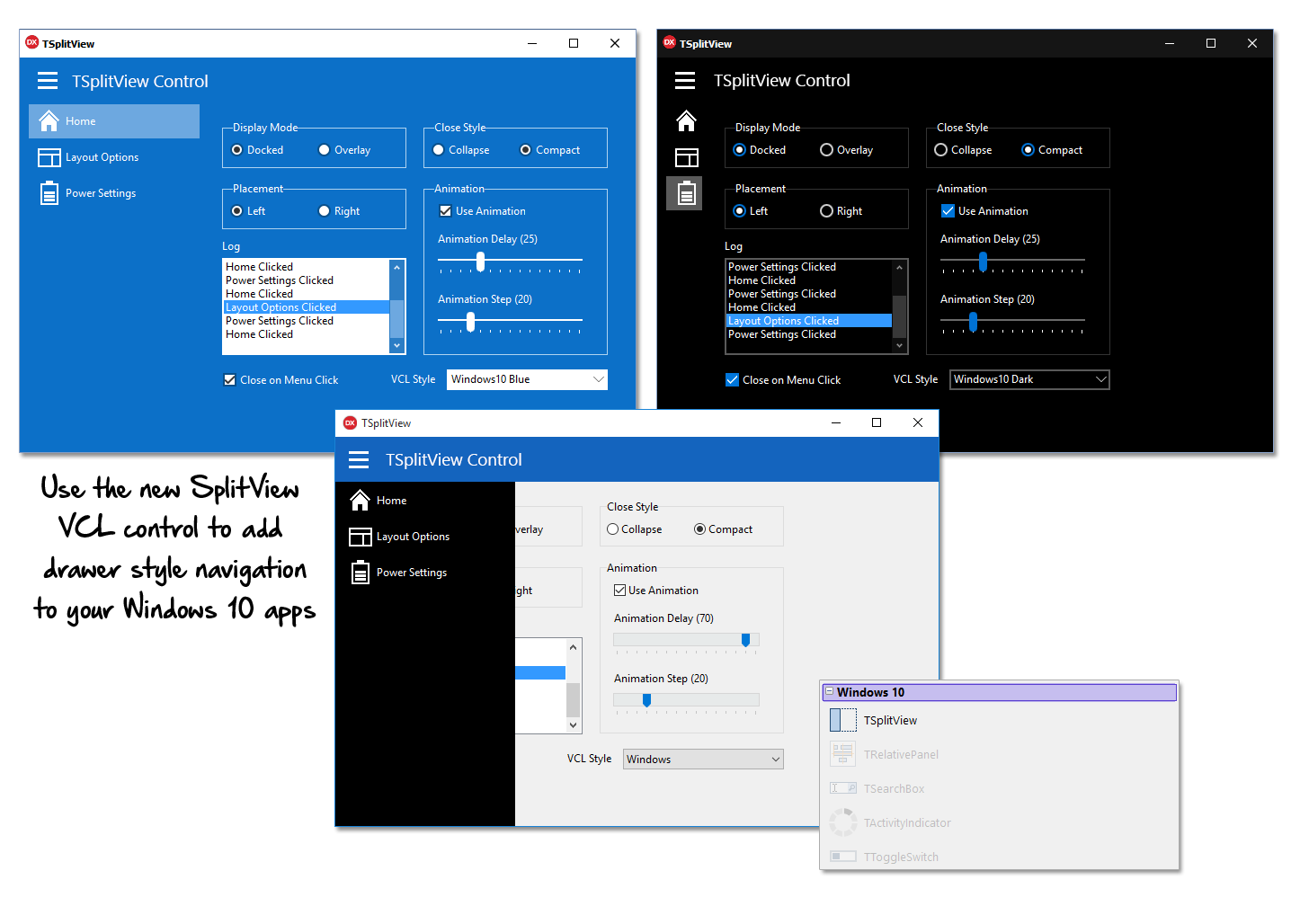Click Home house icon in light window
This screenshot has width=1300, height=924.
tap(361, 500)
